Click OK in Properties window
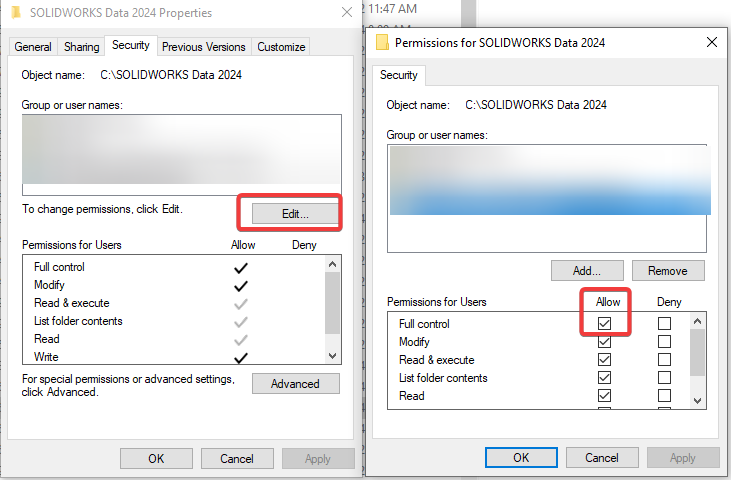 click(x=156, y=459)
